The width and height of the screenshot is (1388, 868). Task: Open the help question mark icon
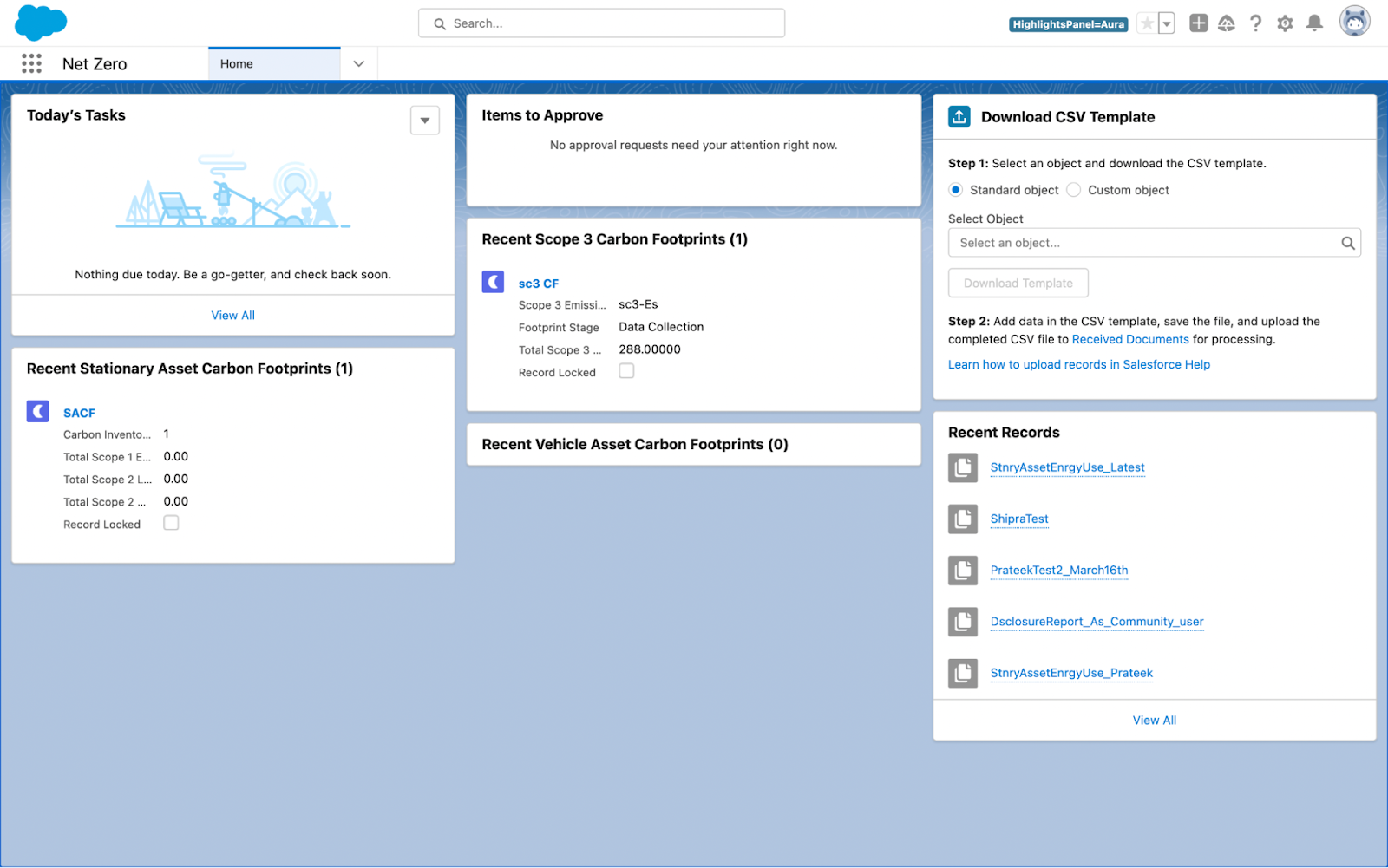[x=1255, y=23]
